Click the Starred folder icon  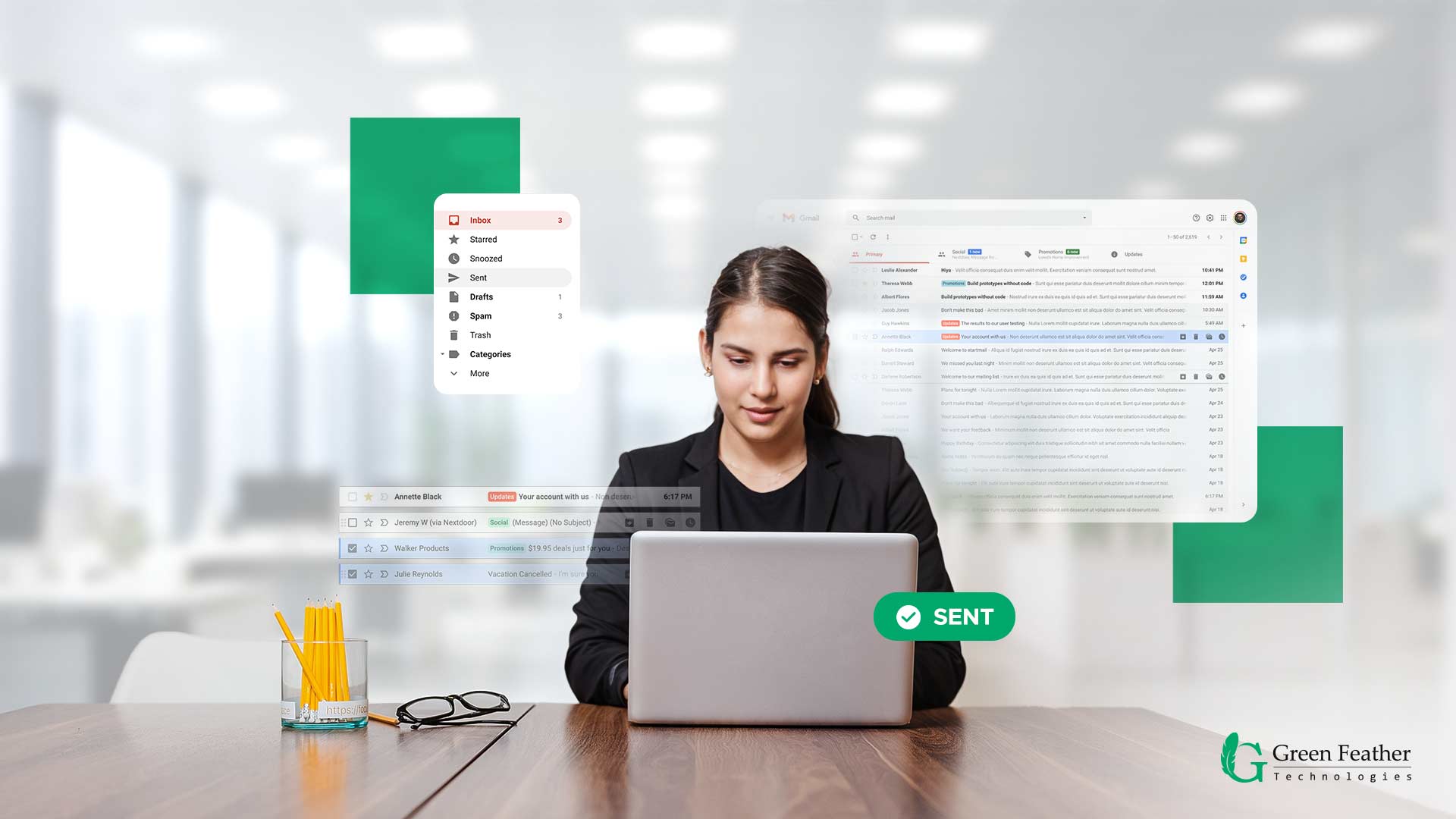pyautogui.click(x=454, y=239)
